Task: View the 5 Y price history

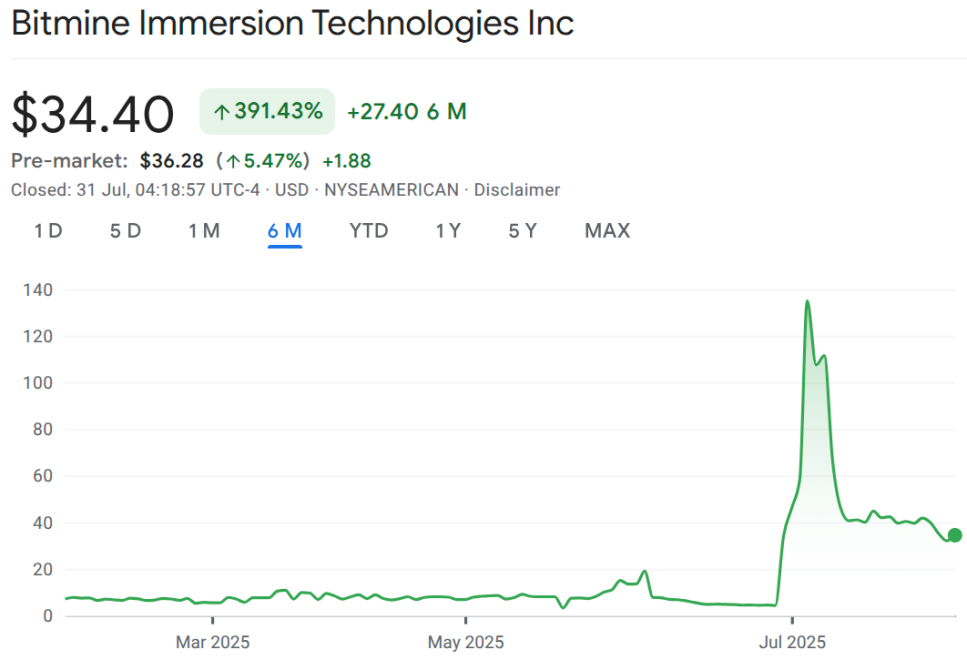Action: [522, 231]
